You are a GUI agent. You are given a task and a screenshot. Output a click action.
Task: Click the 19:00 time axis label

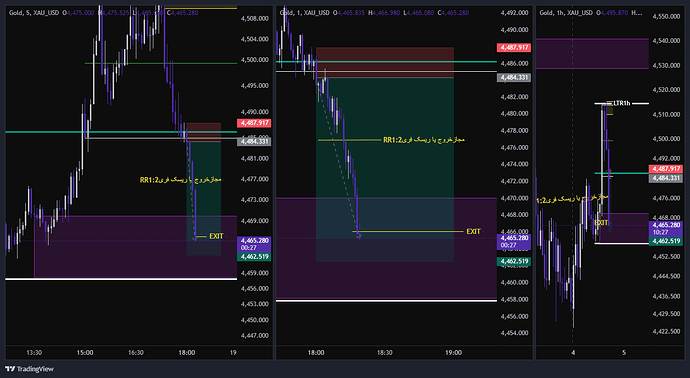point(453,352)
